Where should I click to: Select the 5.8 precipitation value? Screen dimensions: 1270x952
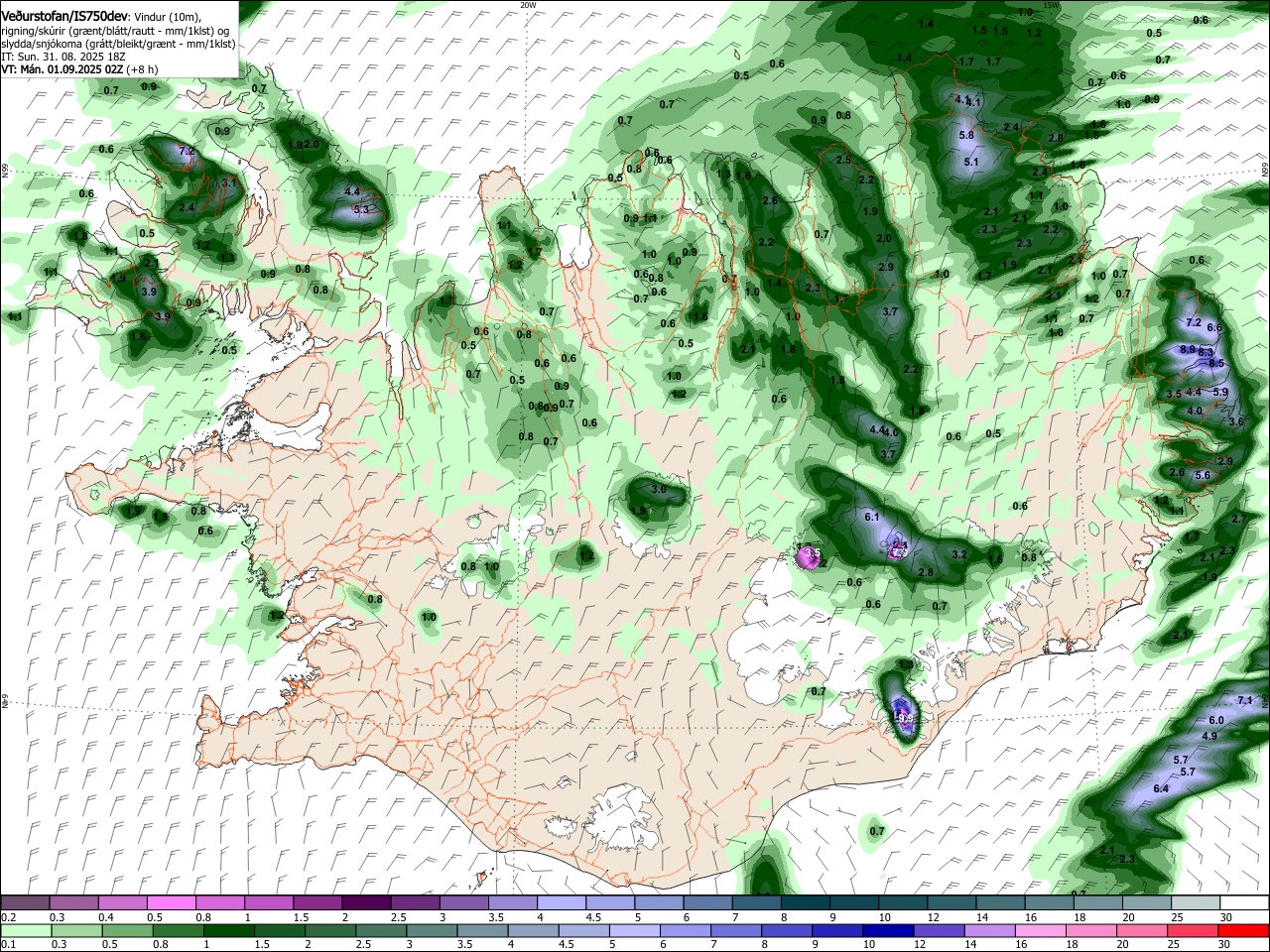point(967,135)
